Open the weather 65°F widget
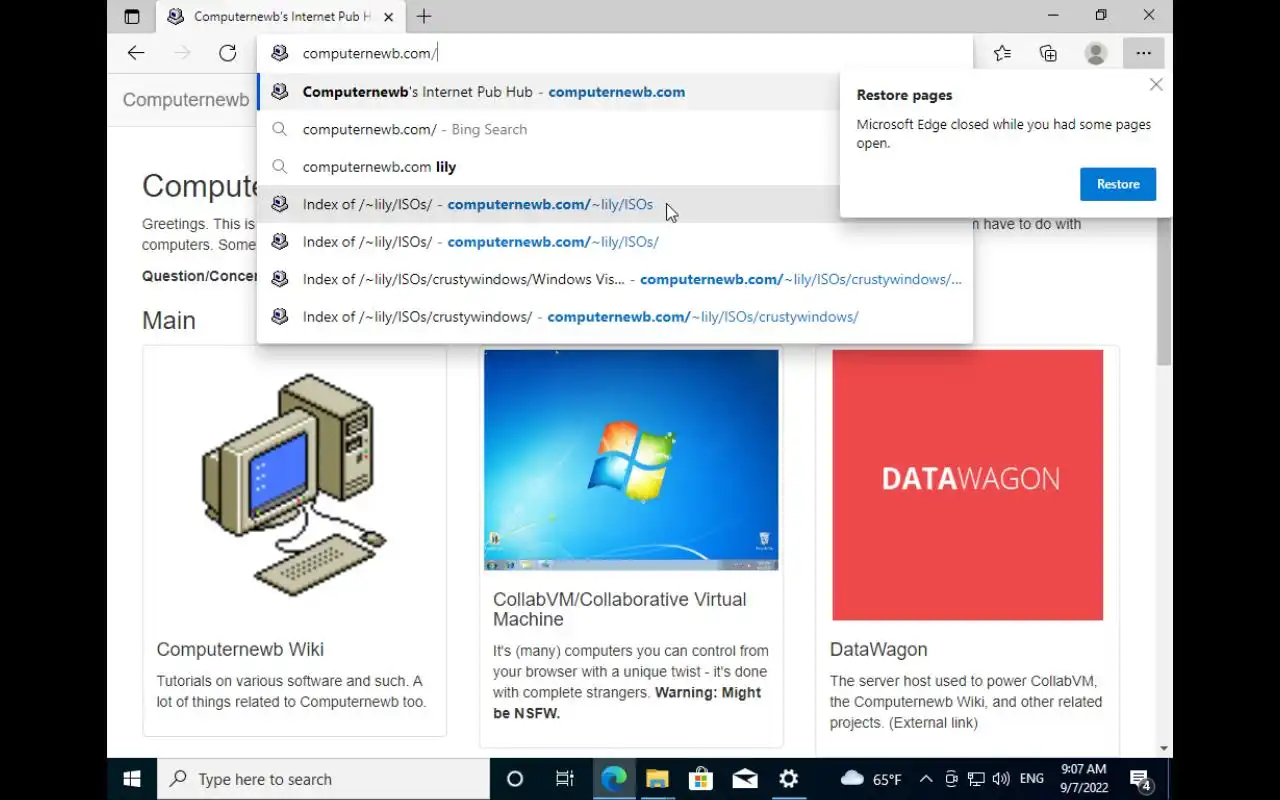 (x=871, y=779)
